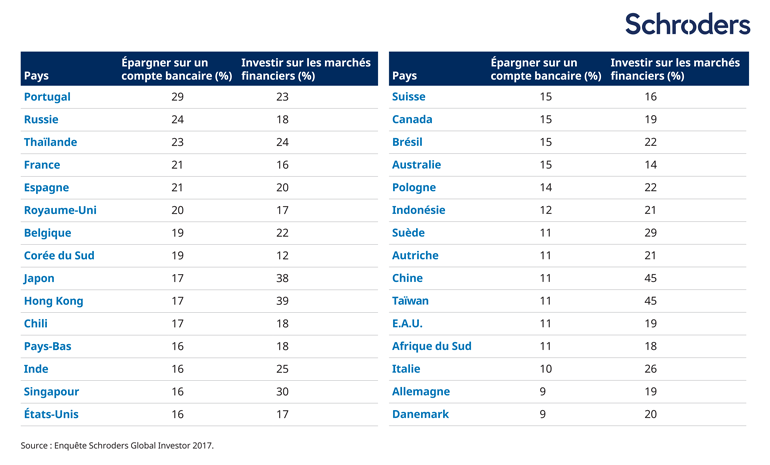
Task: Open the Hong Kong country link
Action: coord(54,301)
